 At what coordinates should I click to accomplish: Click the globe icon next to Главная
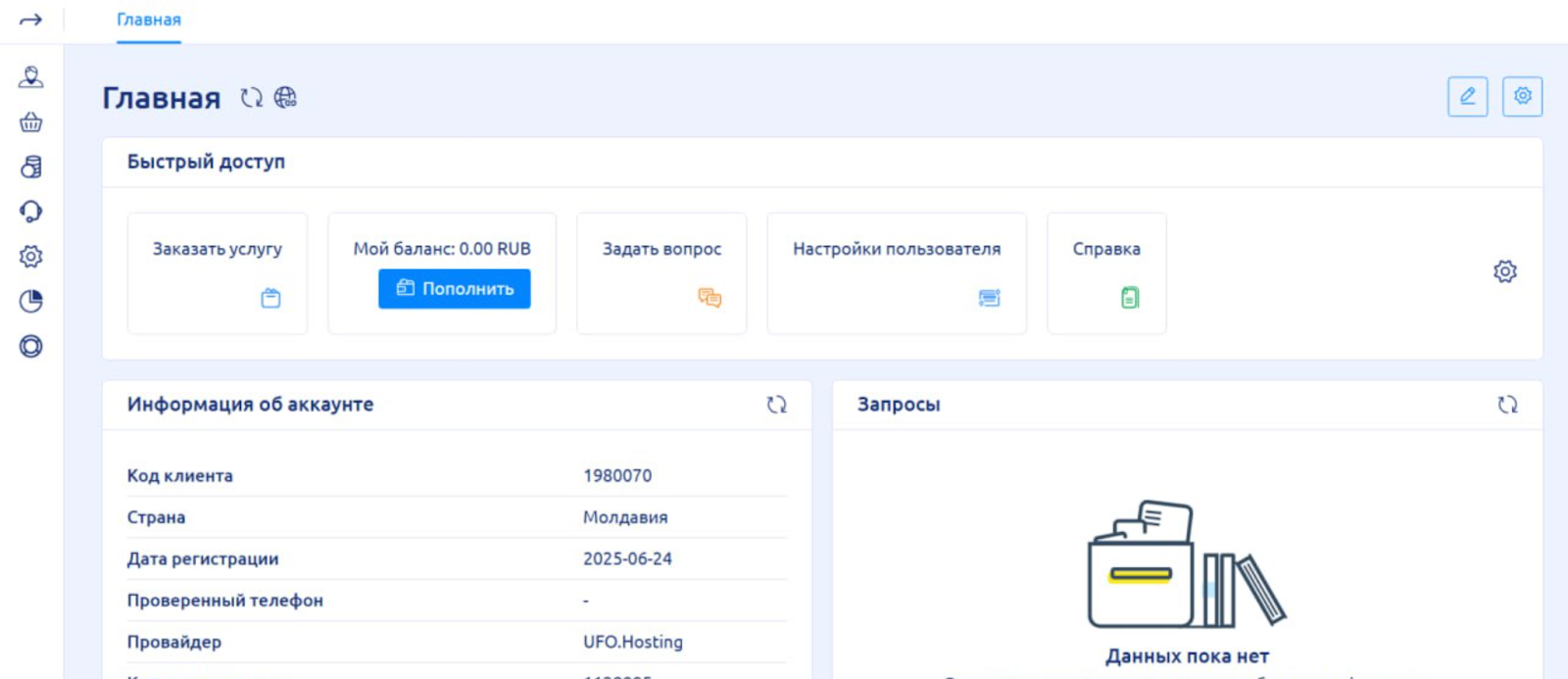285,97
